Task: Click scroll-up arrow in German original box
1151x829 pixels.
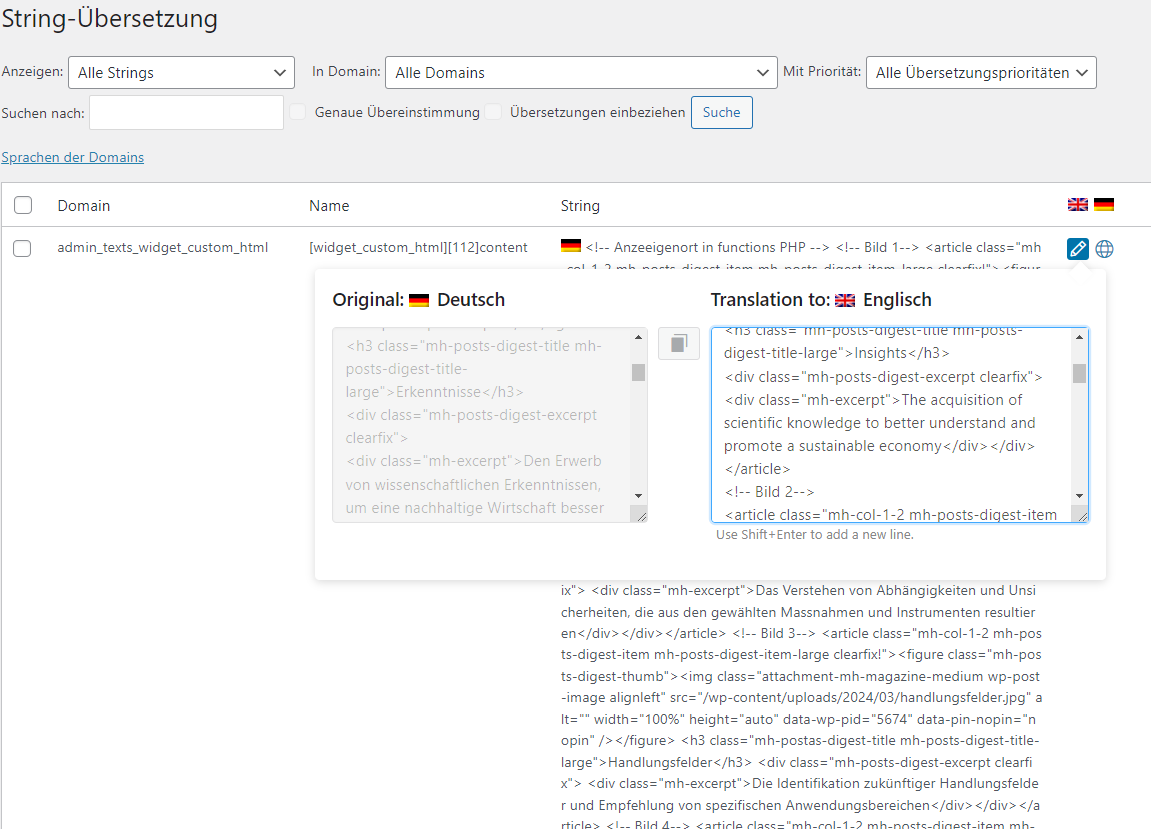Action: [x=638, y=338]
